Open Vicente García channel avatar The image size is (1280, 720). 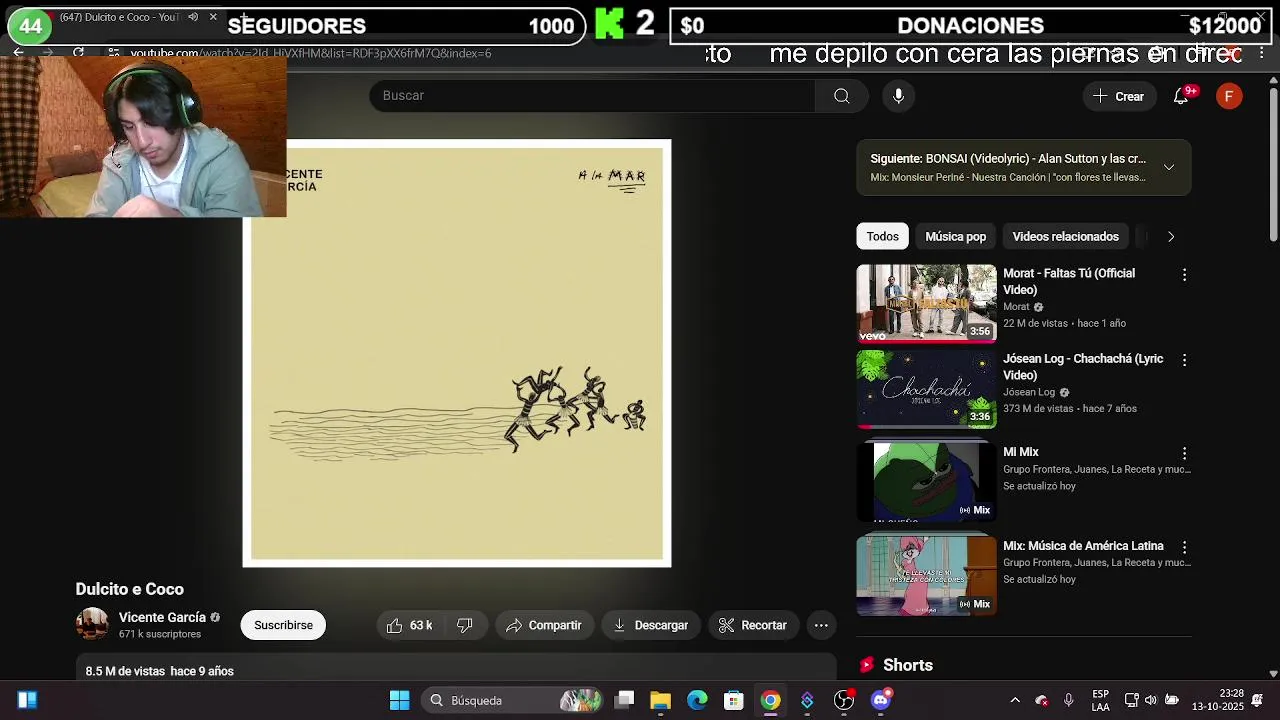pyautogui.click(x=92, y=624)
